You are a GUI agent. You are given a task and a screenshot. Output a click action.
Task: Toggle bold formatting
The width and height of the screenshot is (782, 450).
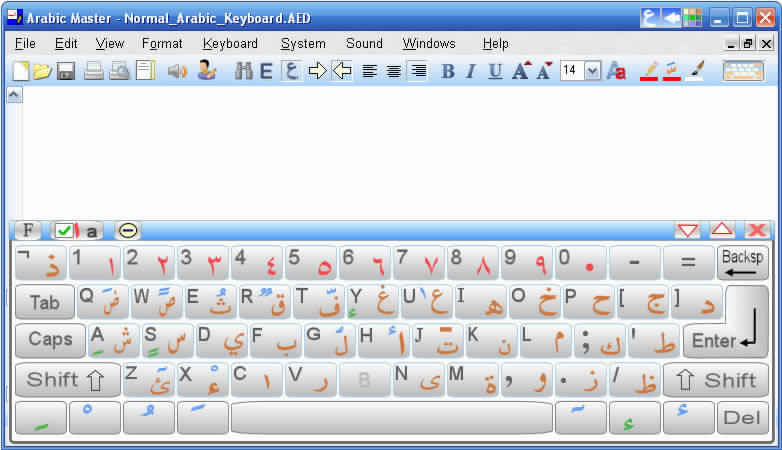448,72
